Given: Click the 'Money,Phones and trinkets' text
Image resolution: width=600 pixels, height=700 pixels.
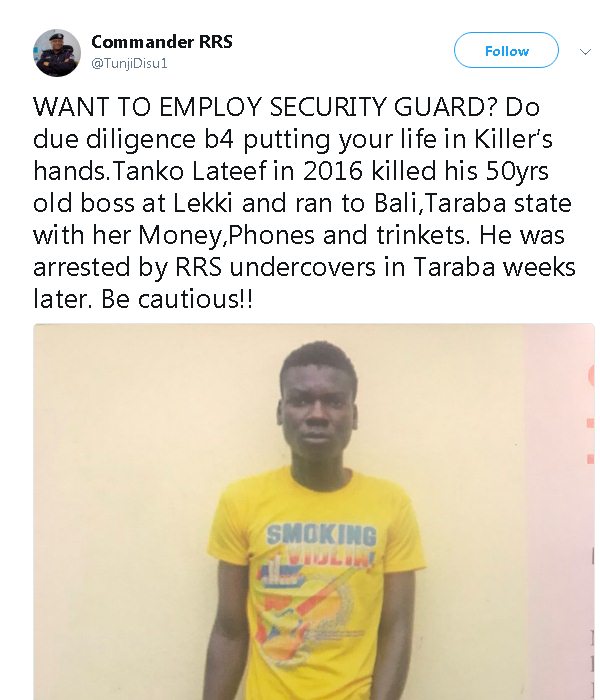Looking at the screenshot, I should [x=304, y=235].
